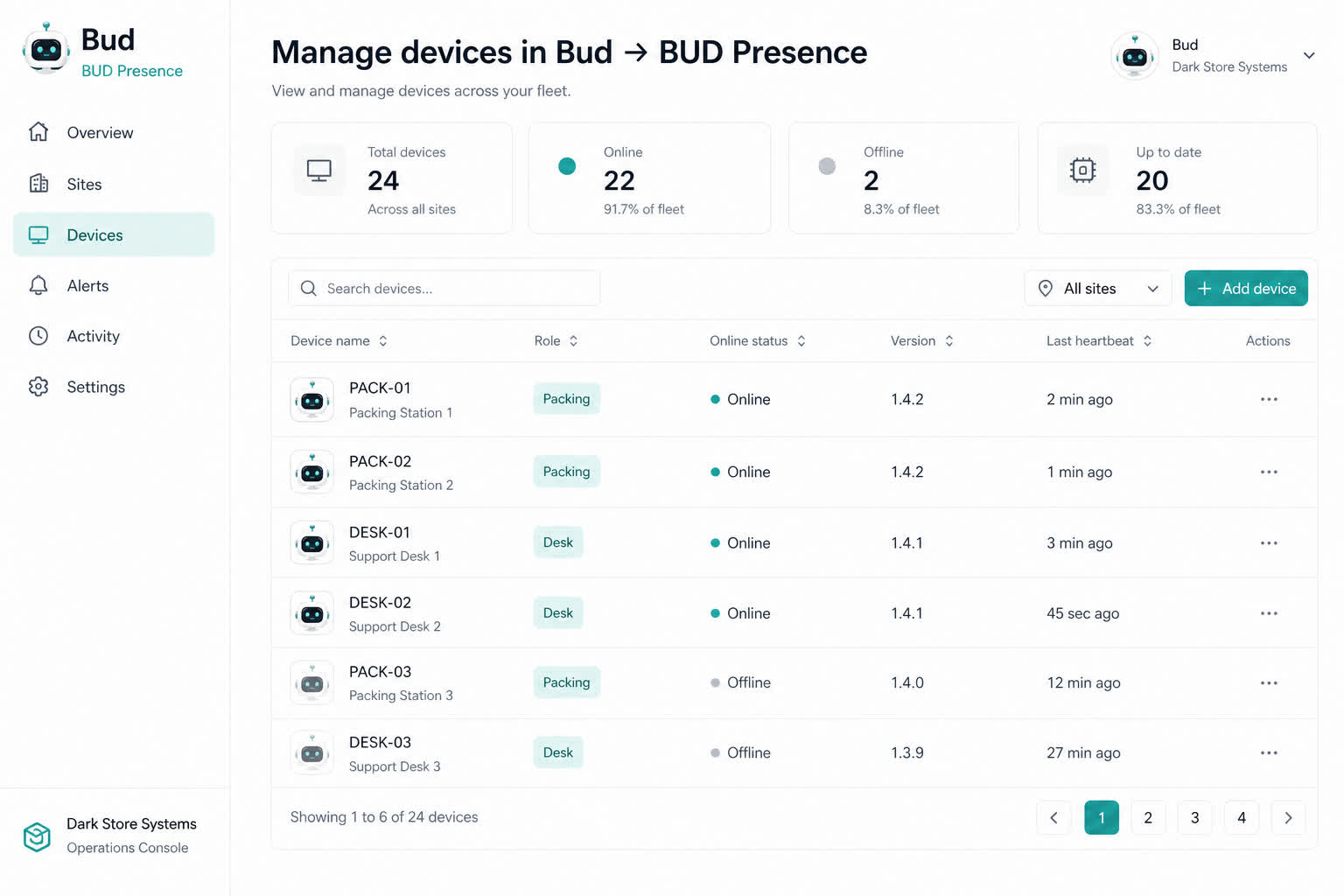
Task: Open Overview in the sidebar
Action: [114, 133]
